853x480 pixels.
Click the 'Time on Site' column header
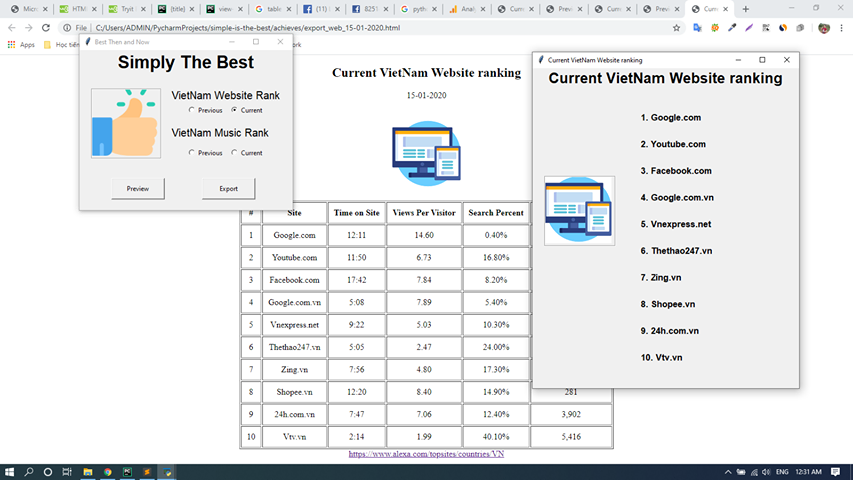(357, 213)
